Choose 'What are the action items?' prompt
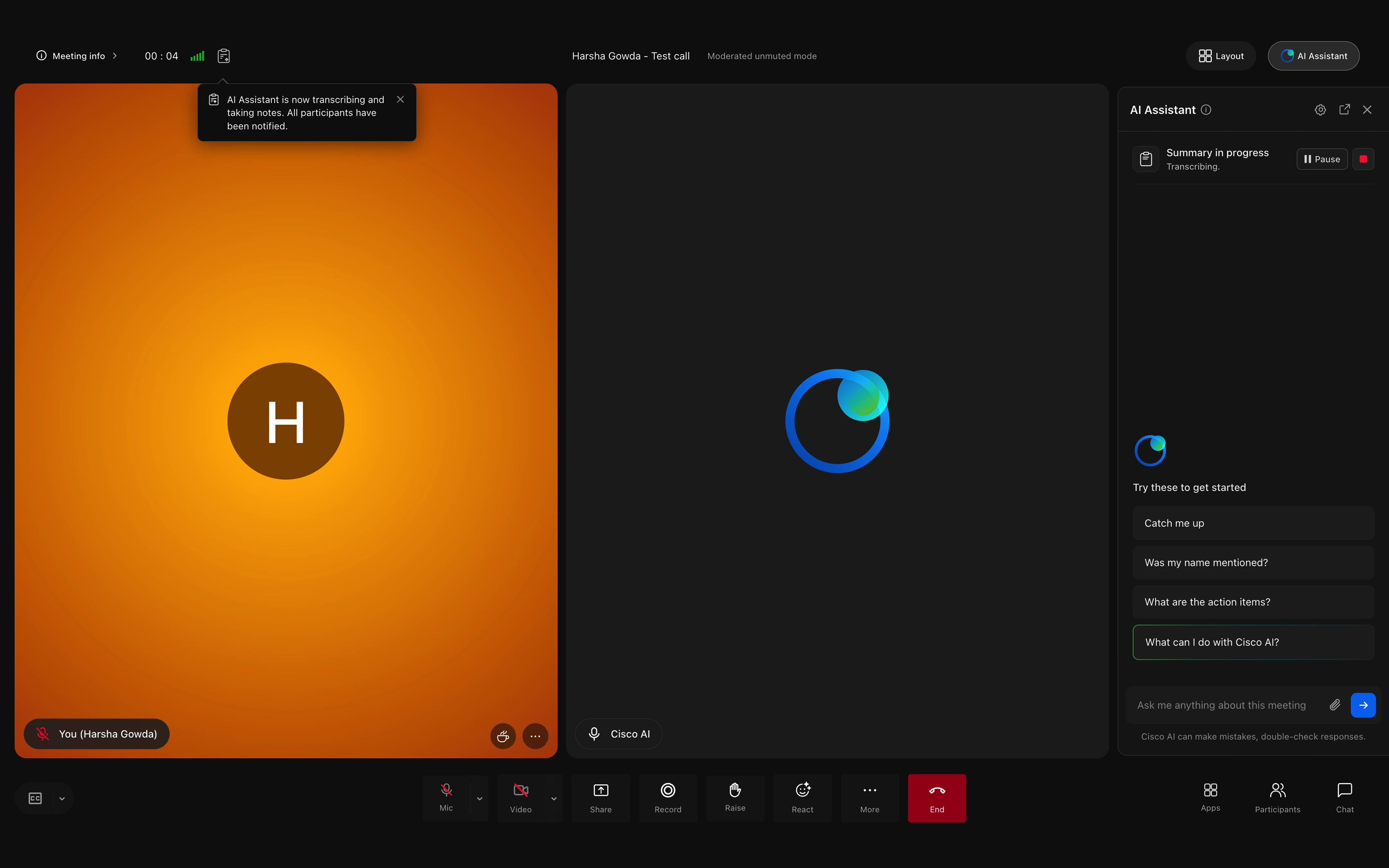 1253,602
